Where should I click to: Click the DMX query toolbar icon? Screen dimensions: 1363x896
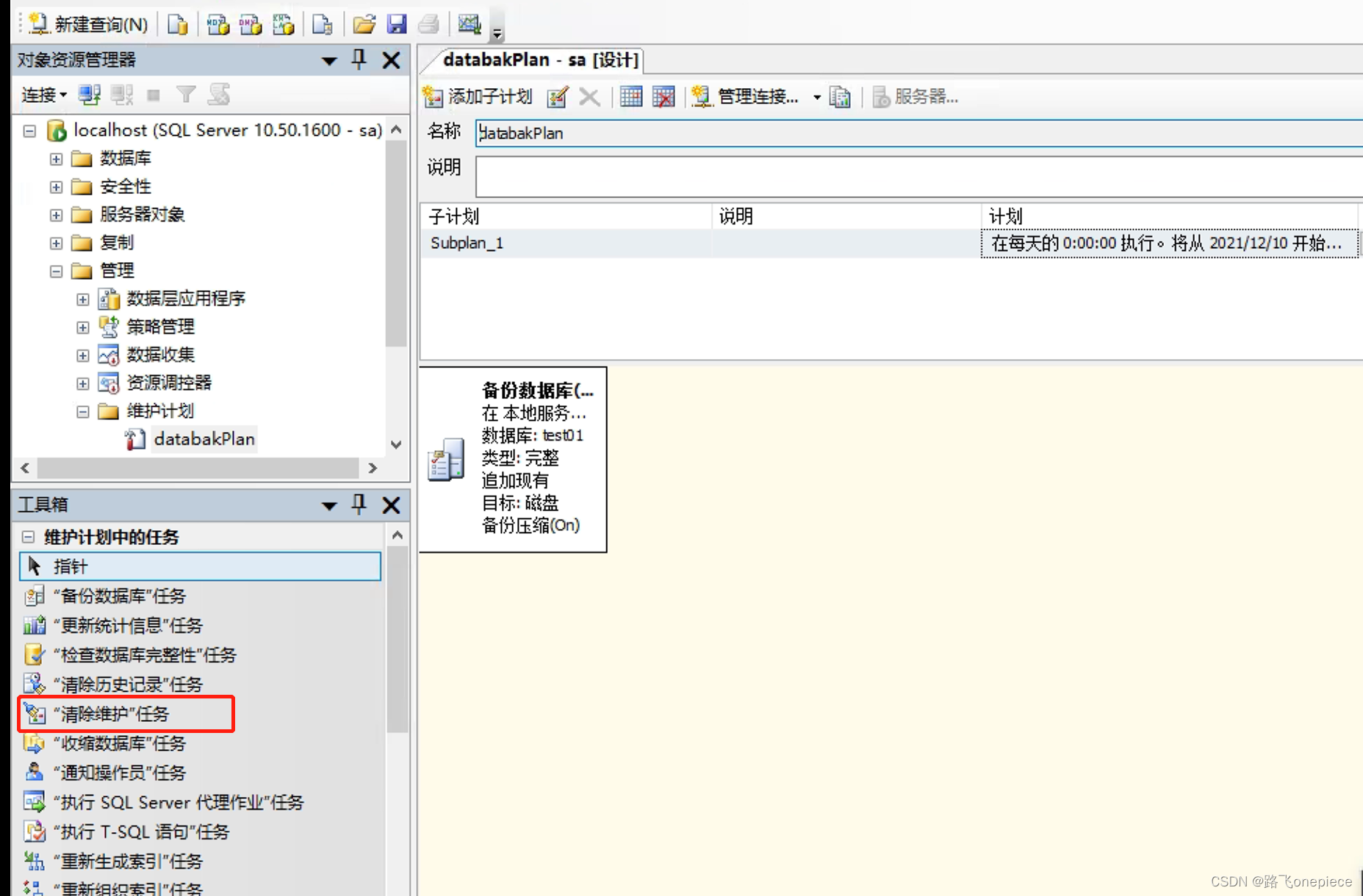point(250,24)
